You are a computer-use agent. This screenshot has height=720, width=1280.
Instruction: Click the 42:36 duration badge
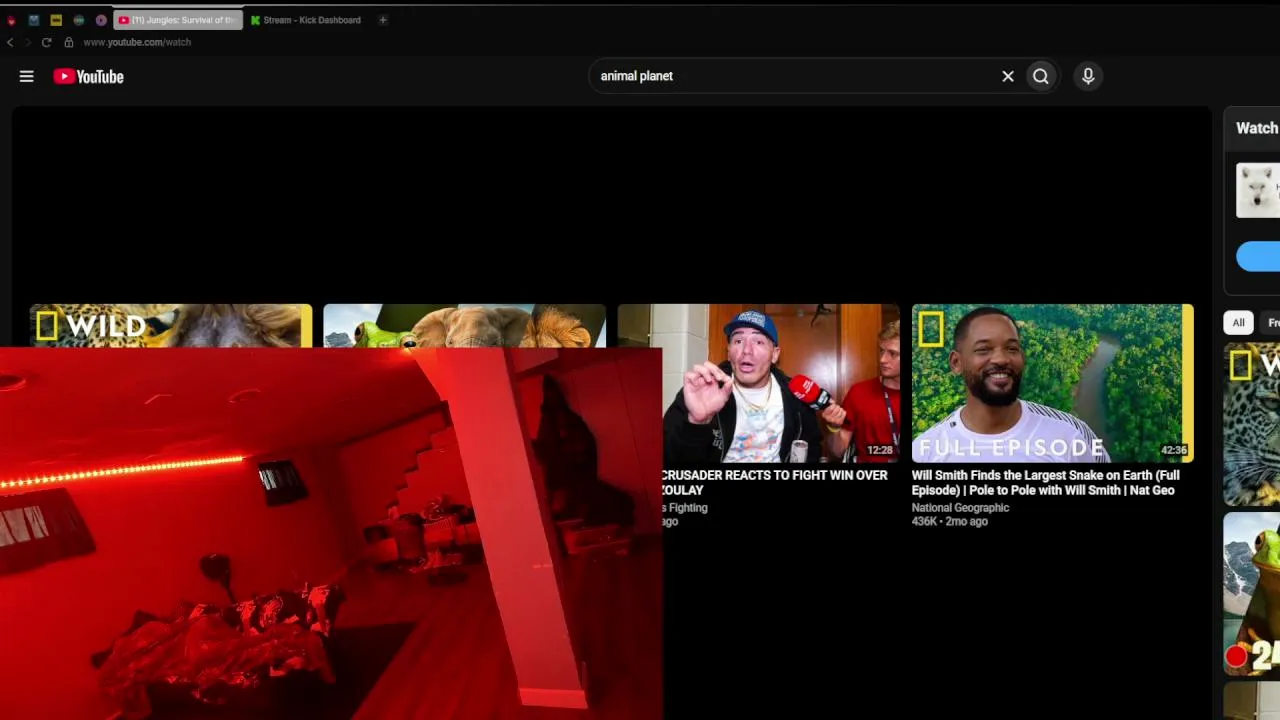(x=1174, y=451)
